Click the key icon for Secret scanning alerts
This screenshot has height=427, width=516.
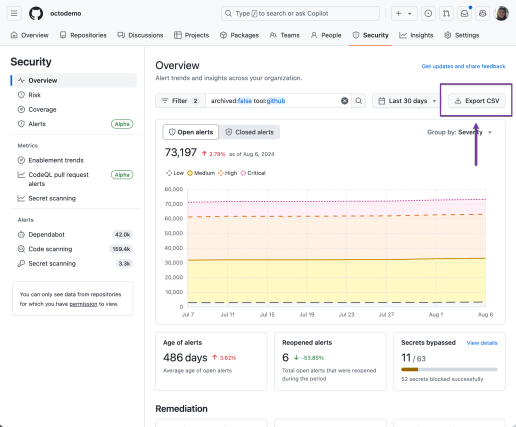(21, 263)
